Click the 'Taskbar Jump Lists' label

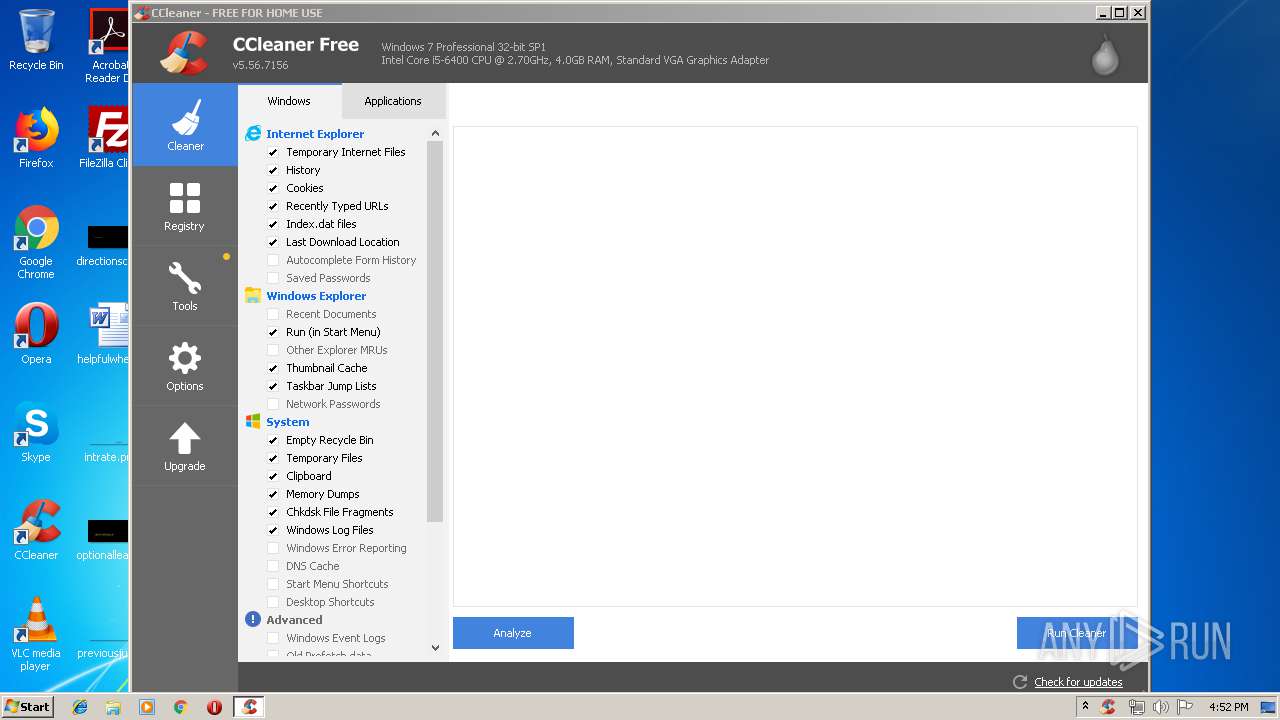[x=331, y=386]
